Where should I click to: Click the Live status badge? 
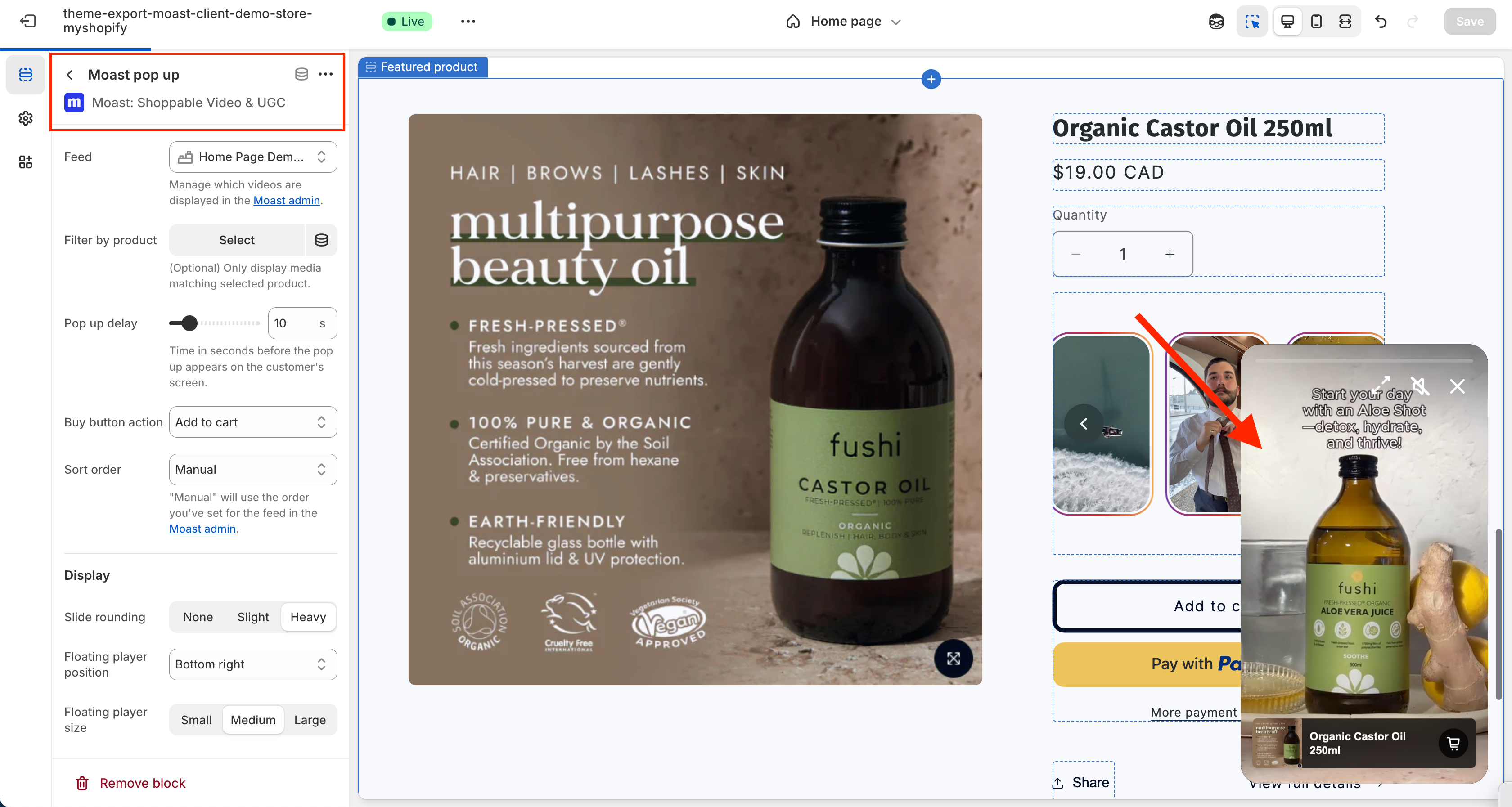(406, 21)
